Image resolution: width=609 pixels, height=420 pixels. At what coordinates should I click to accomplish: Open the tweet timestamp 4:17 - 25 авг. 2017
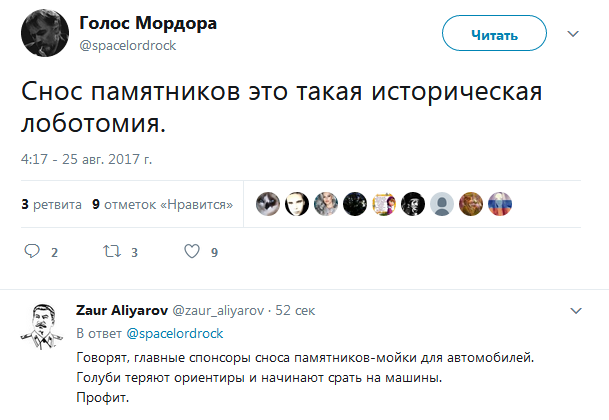pyautogui.click(x=86, y=159)
